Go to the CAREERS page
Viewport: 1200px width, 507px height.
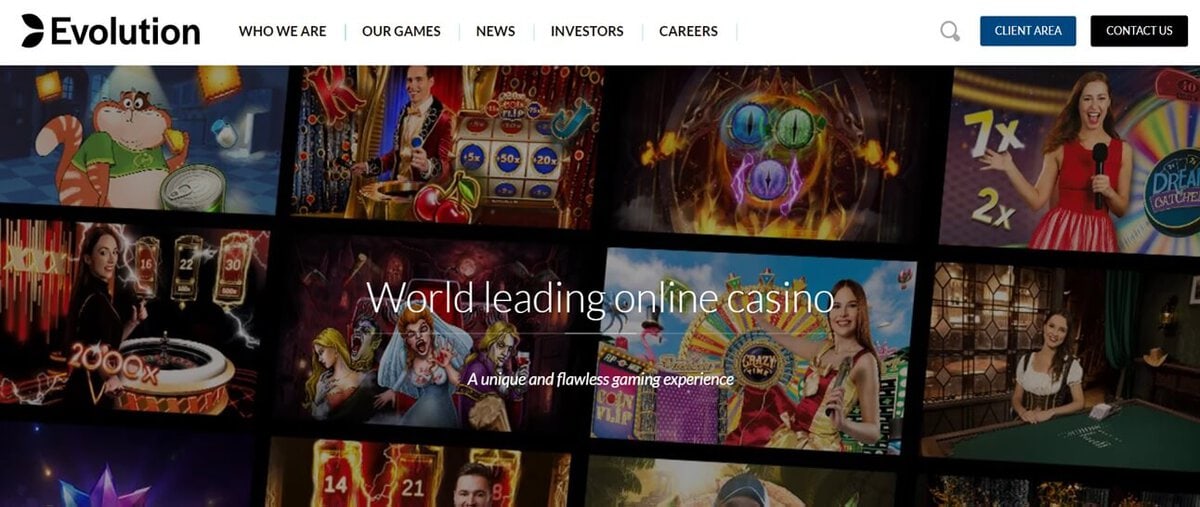click(x=688, y=31)
